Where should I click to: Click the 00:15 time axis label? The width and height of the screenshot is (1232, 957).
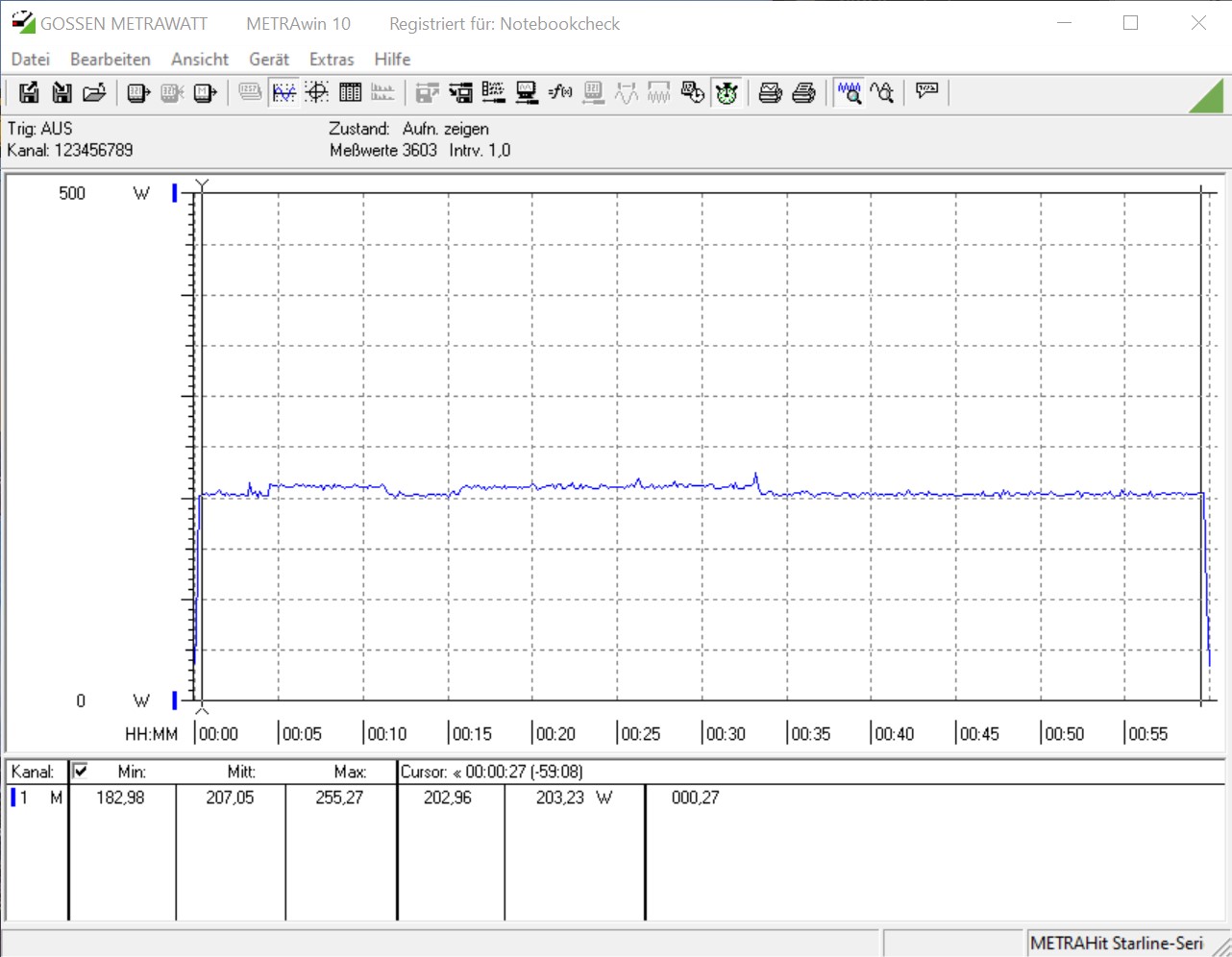(x=472, y=734)
